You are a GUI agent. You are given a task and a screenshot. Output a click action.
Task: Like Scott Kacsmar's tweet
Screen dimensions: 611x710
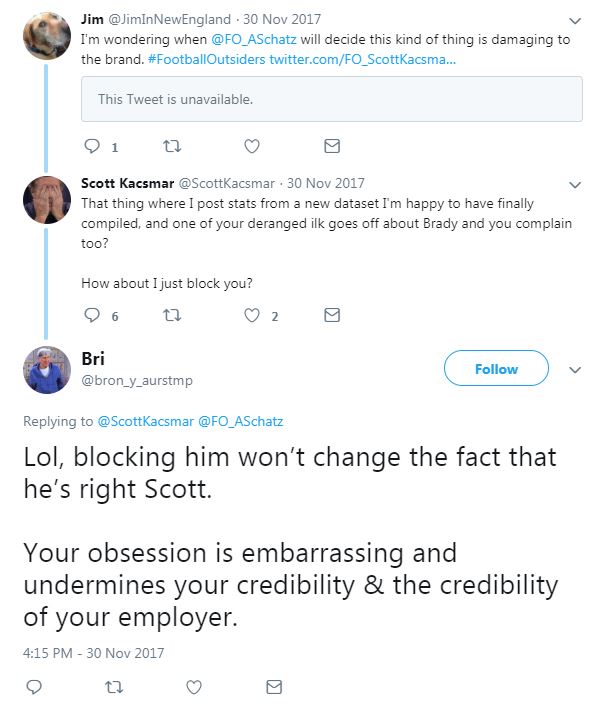252,316
